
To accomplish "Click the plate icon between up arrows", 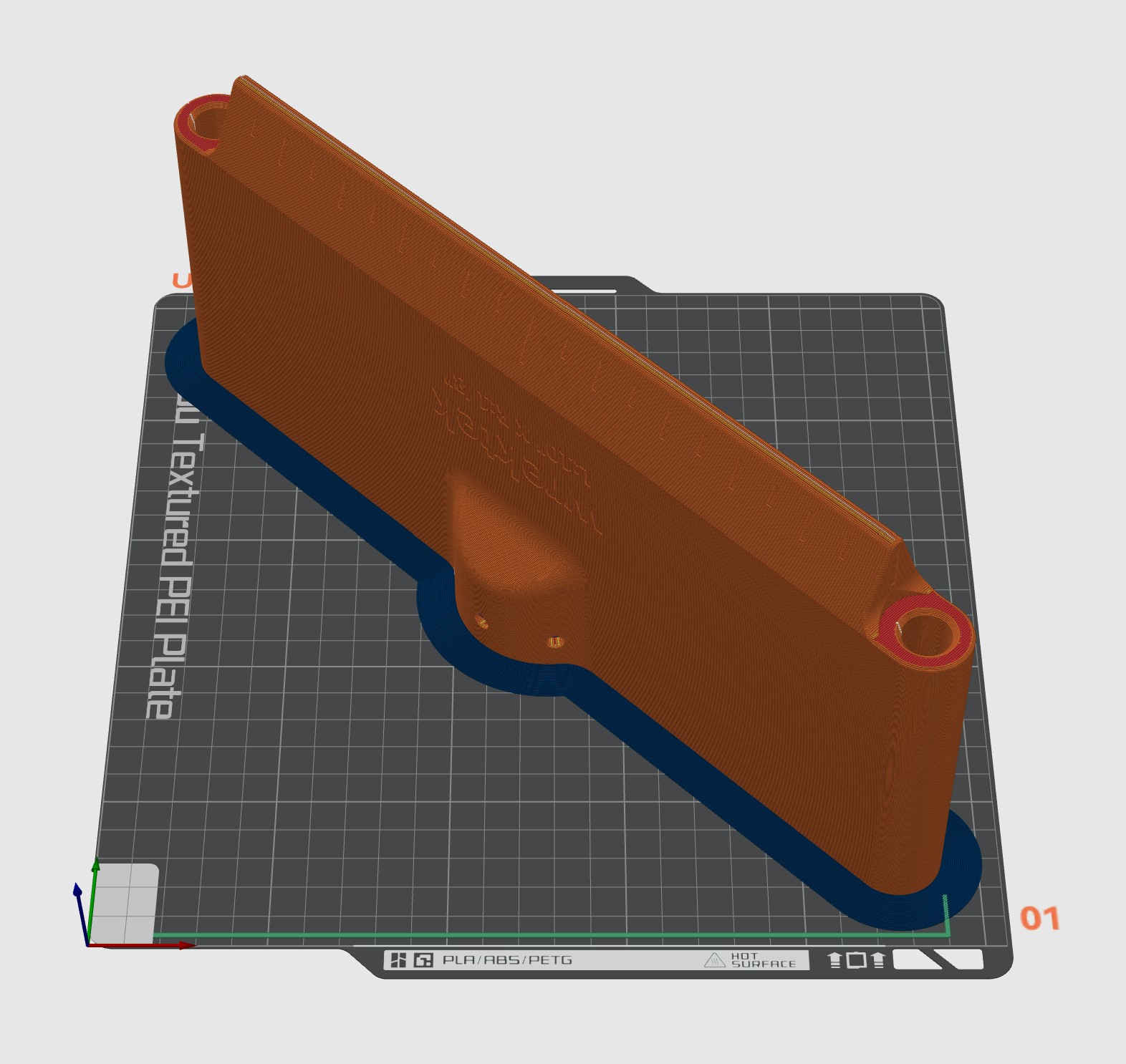I will click(856, 960).
